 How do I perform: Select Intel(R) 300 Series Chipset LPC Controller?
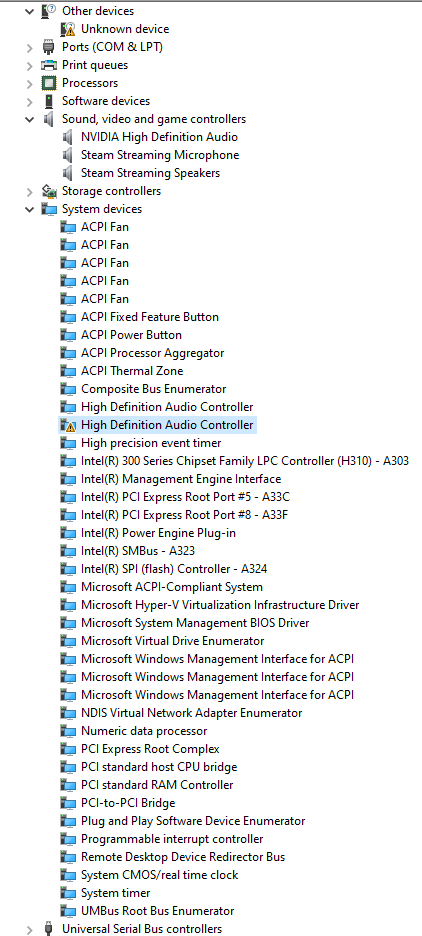tap(245, 461)
